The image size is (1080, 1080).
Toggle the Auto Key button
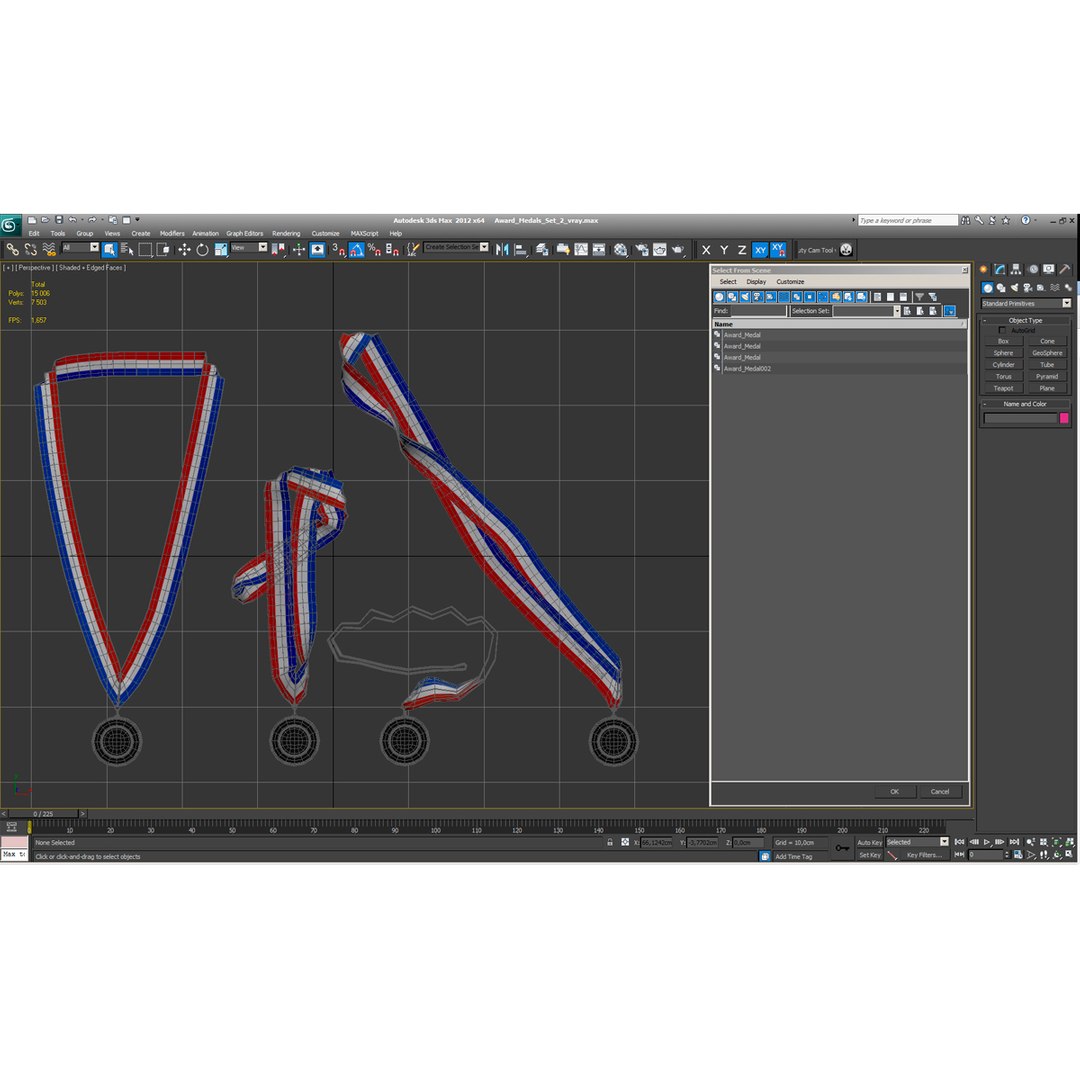pos(869,842)
